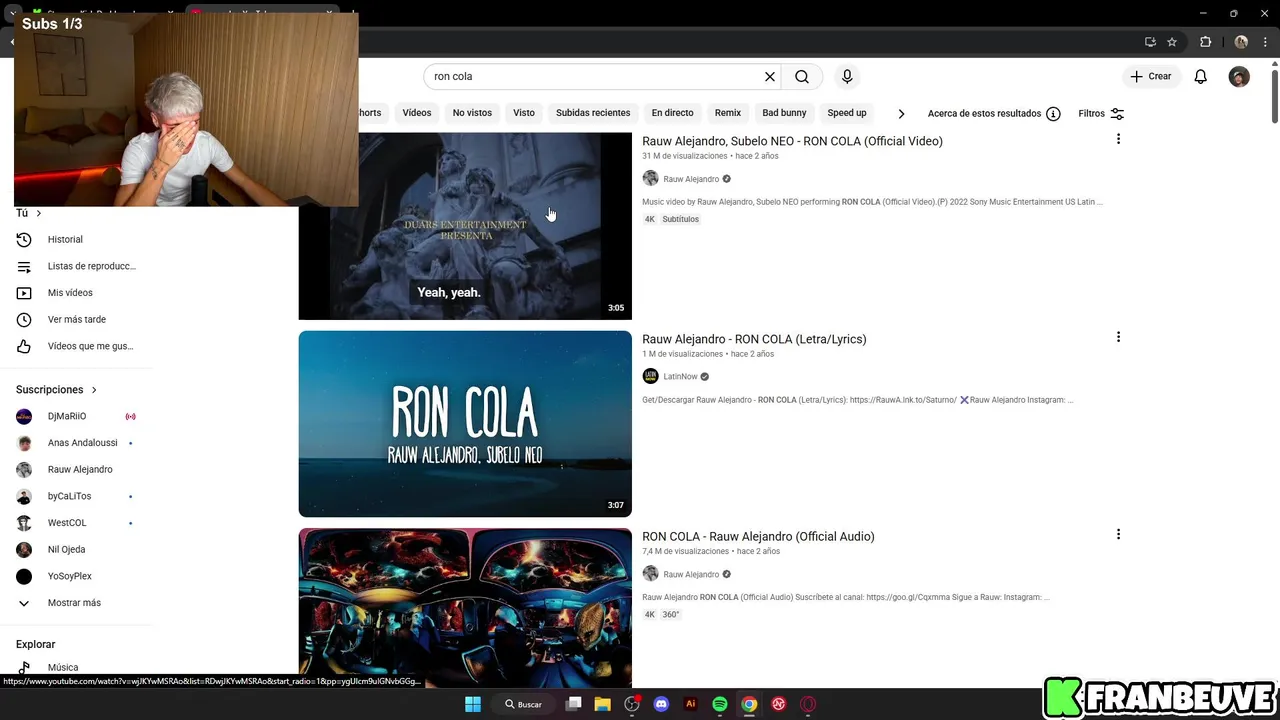Start voice search with the microphone icon
This screenshot has width=1280, height=720.
(x=847, y=77)
